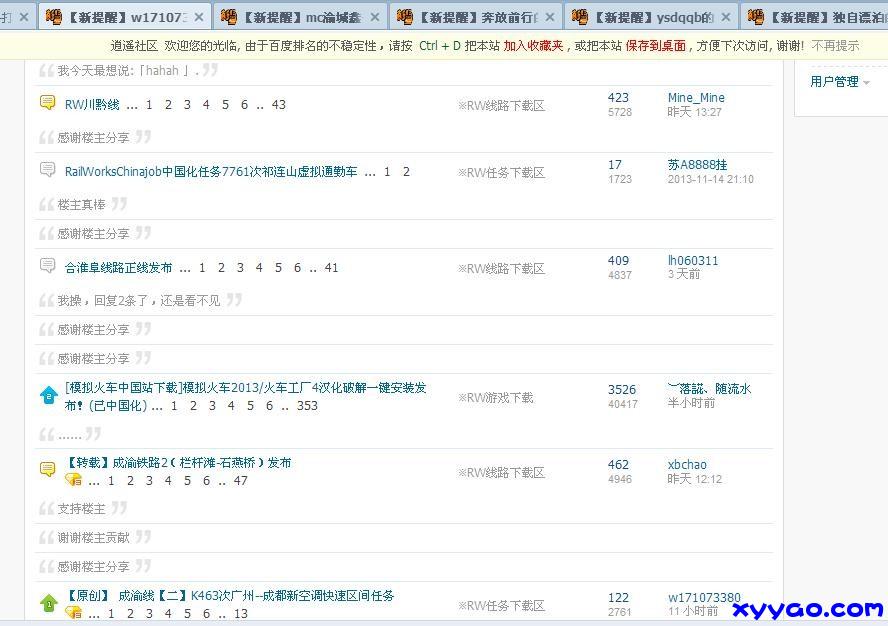Viewport: 888px width, 626px height.
Task: Click the green pinned arrow icon
Action: click(x=47, y=603)
